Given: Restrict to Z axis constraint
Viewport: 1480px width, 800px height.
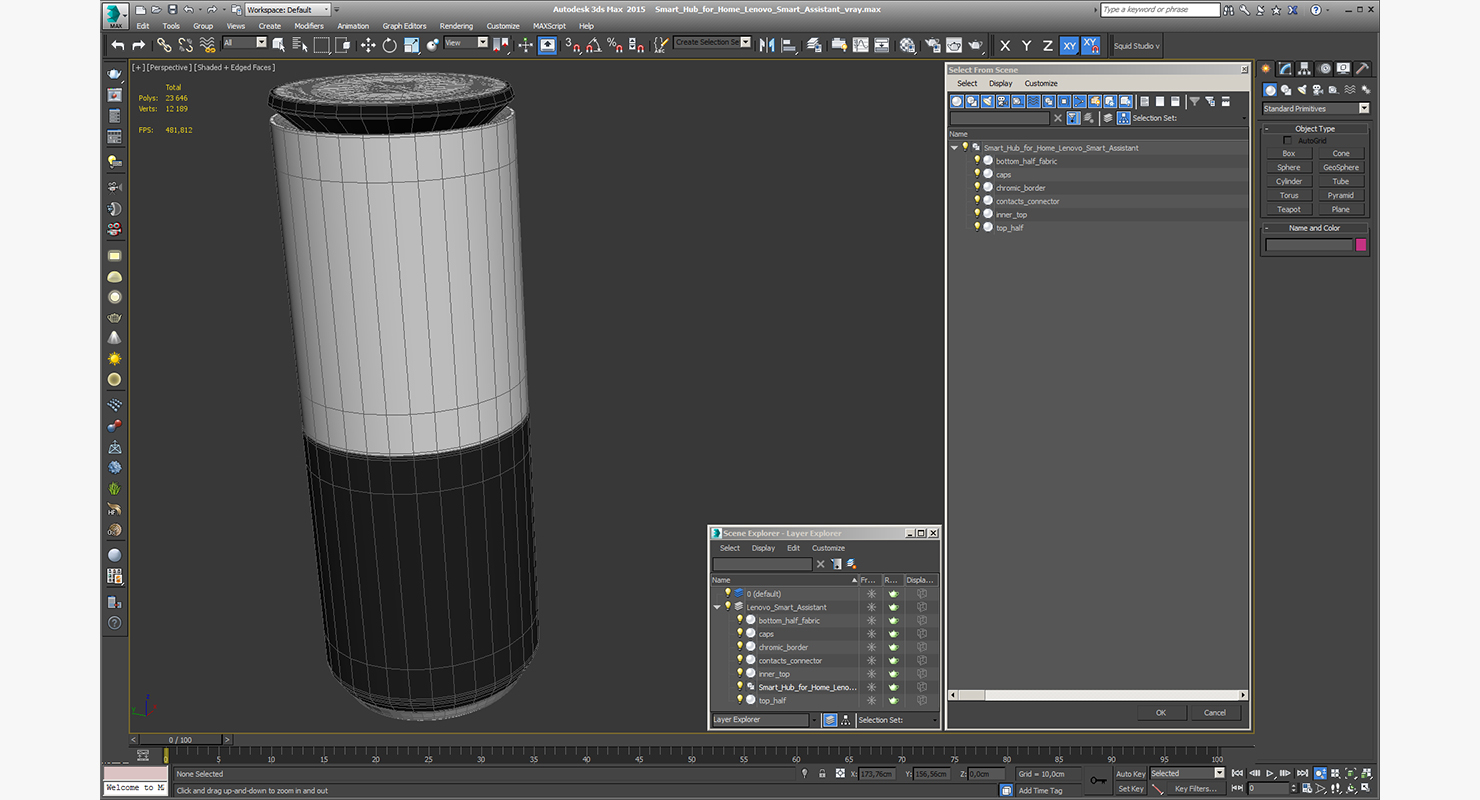Looking at the screenshot, I should [x=1048, y=46].
